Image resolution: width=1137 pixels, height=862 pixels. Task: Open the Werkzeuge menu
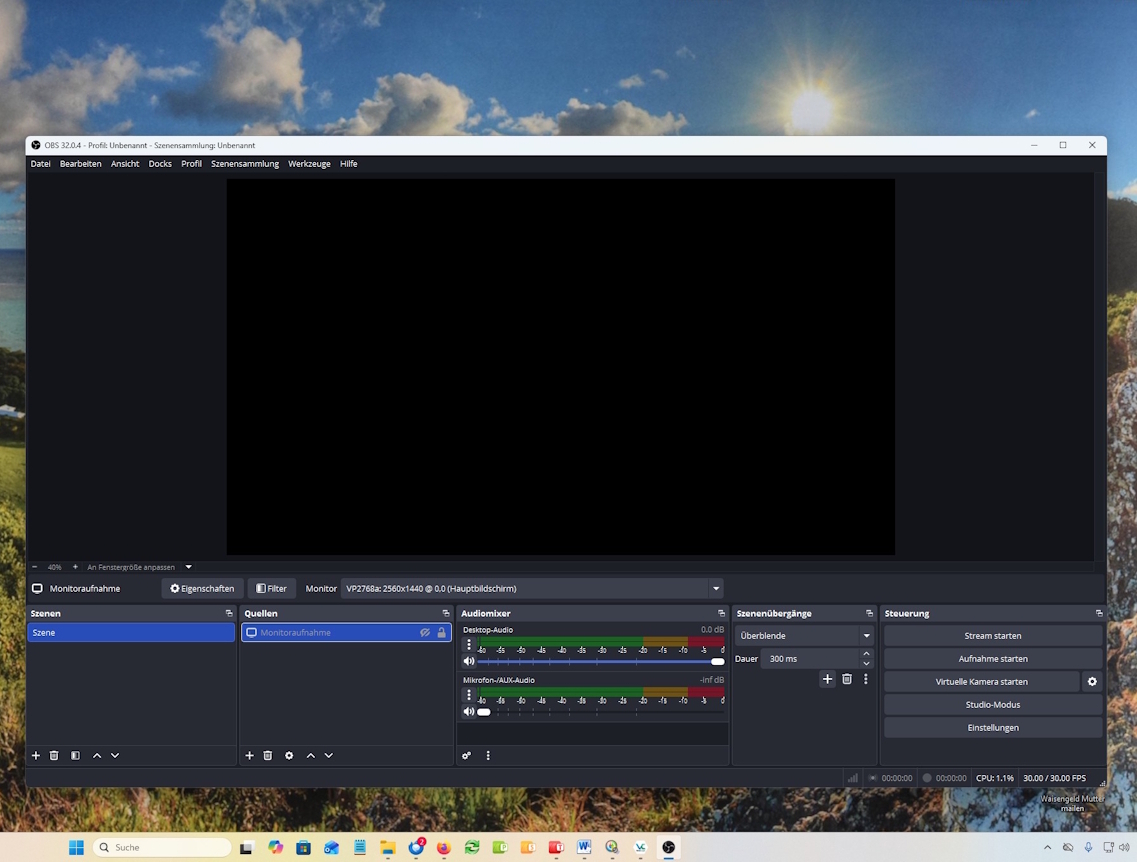pyautogui.click(x=310, y=164)
